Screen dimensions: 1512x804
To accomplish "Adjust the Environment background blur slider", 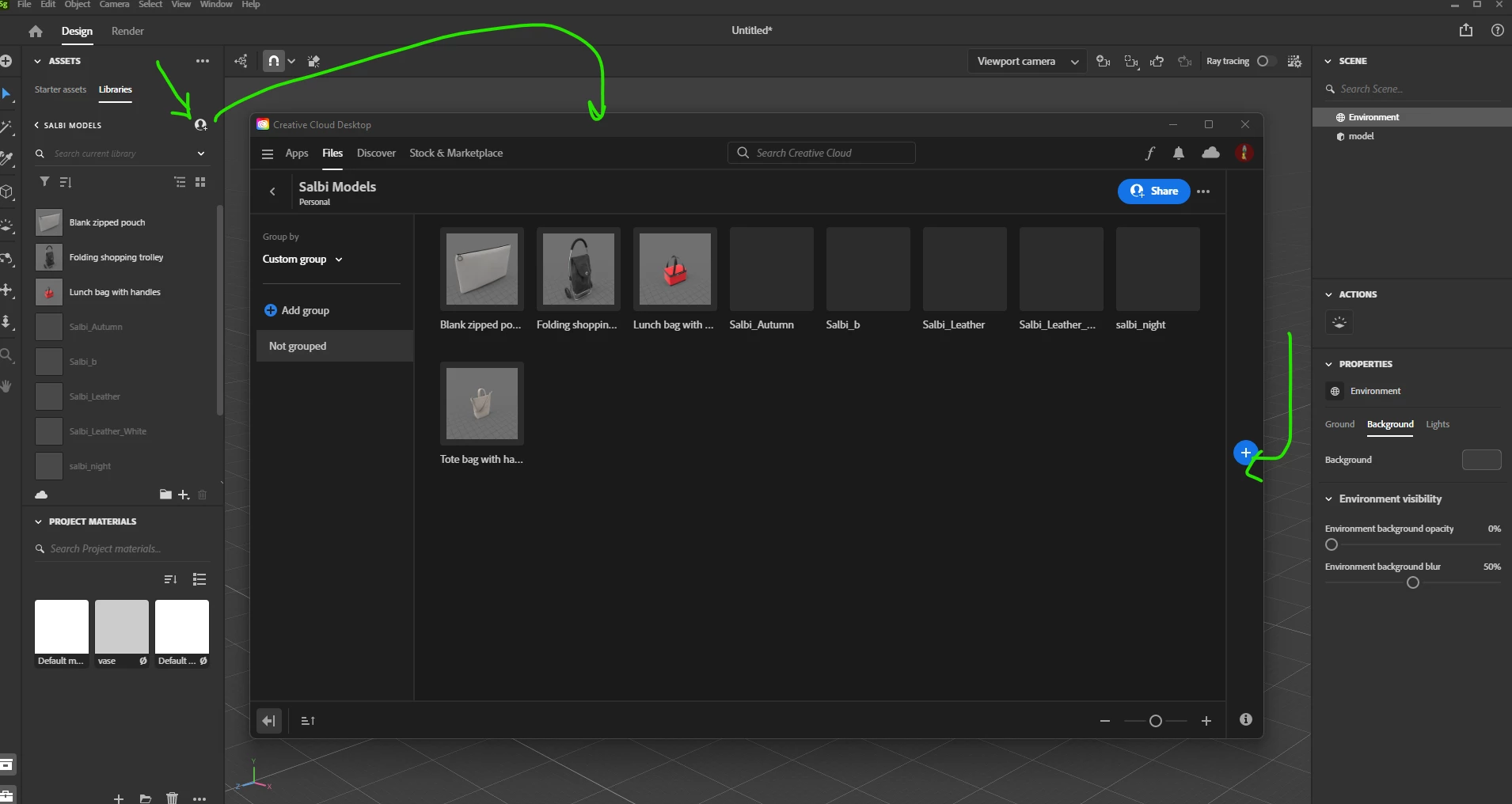I will (x=1413, y=583).
